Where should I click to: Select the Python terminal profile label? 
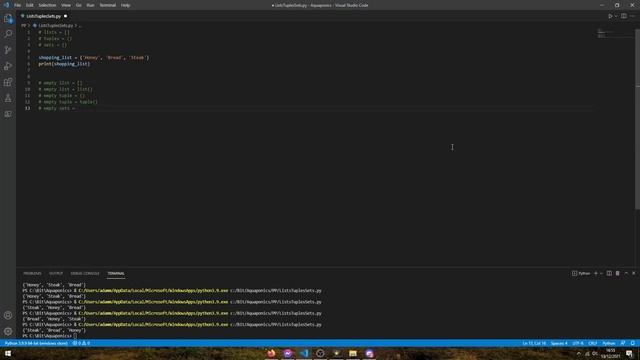[x=581, y=273]
